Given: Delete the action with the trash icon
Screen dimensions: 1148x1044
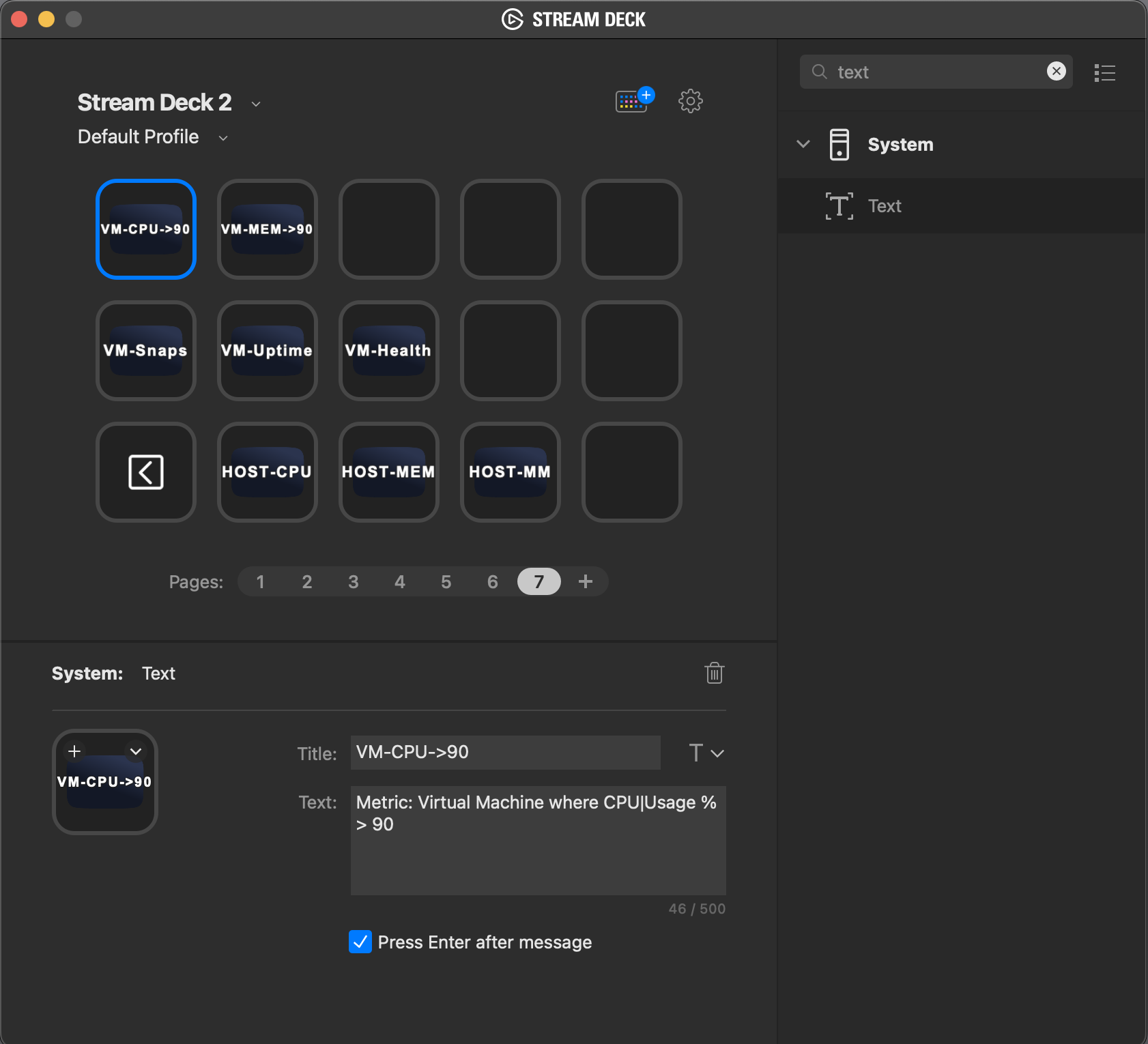Looking at the screenshot, I should coord(714,673).
